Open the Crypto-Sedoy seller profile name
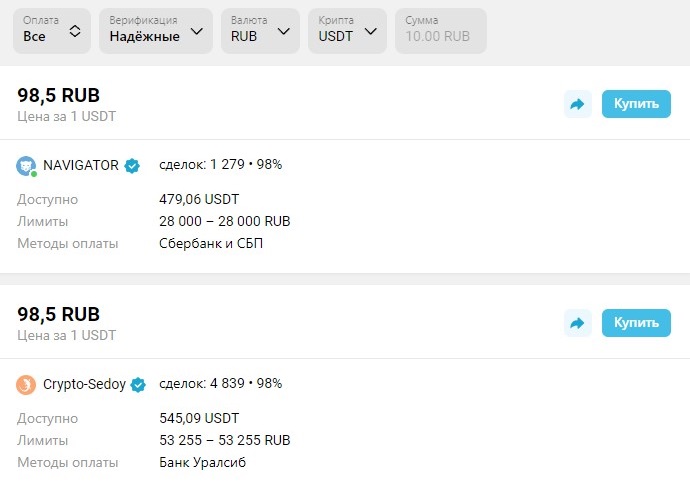The height and width of the screenshot is (481, 690). tap(85, 384)
